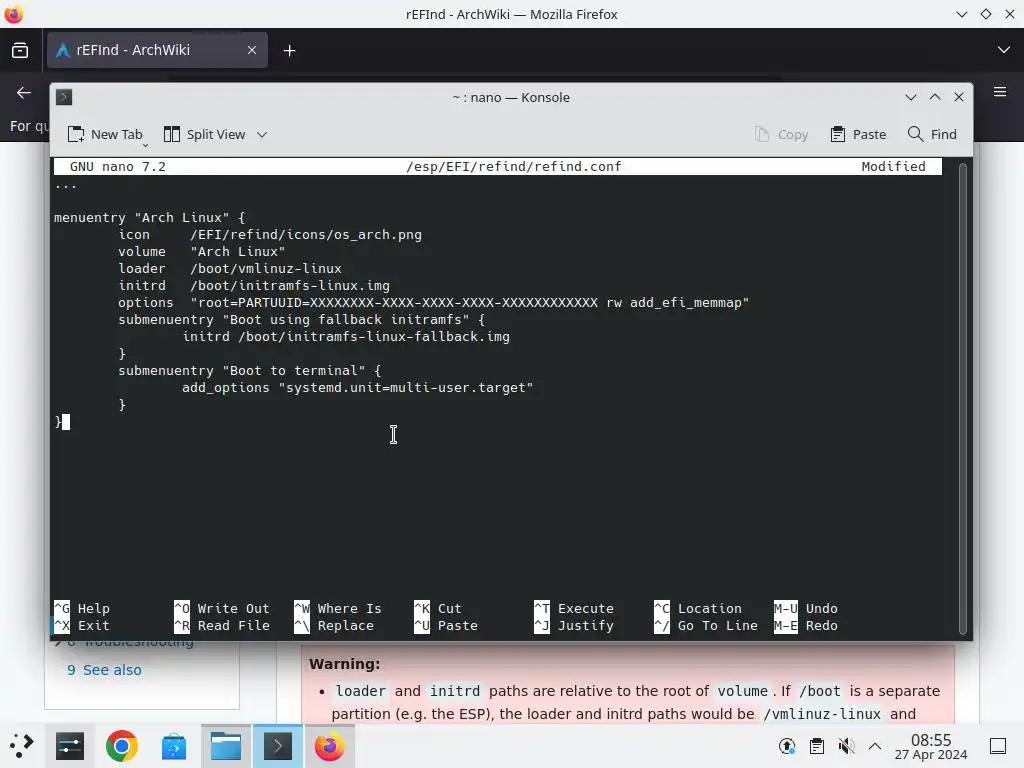Click the '/boot/initramfs-linux.img' initrd path

290,285
